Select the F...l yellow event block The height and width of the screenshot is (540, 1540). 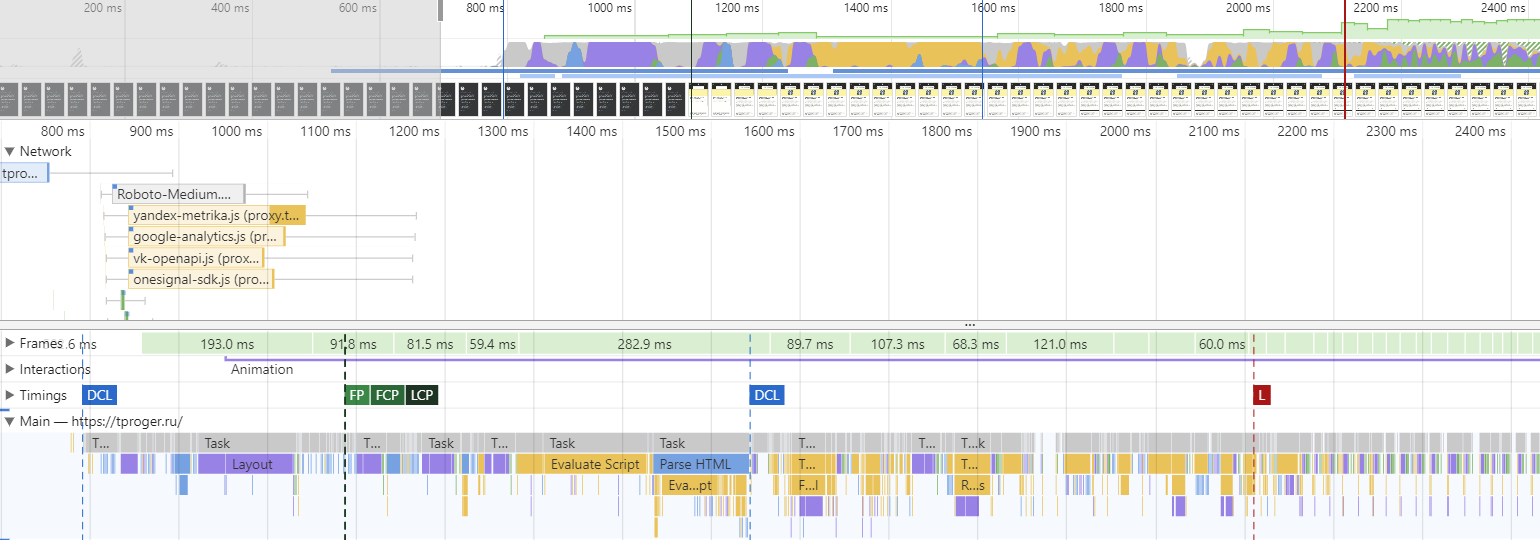(808, 485)
